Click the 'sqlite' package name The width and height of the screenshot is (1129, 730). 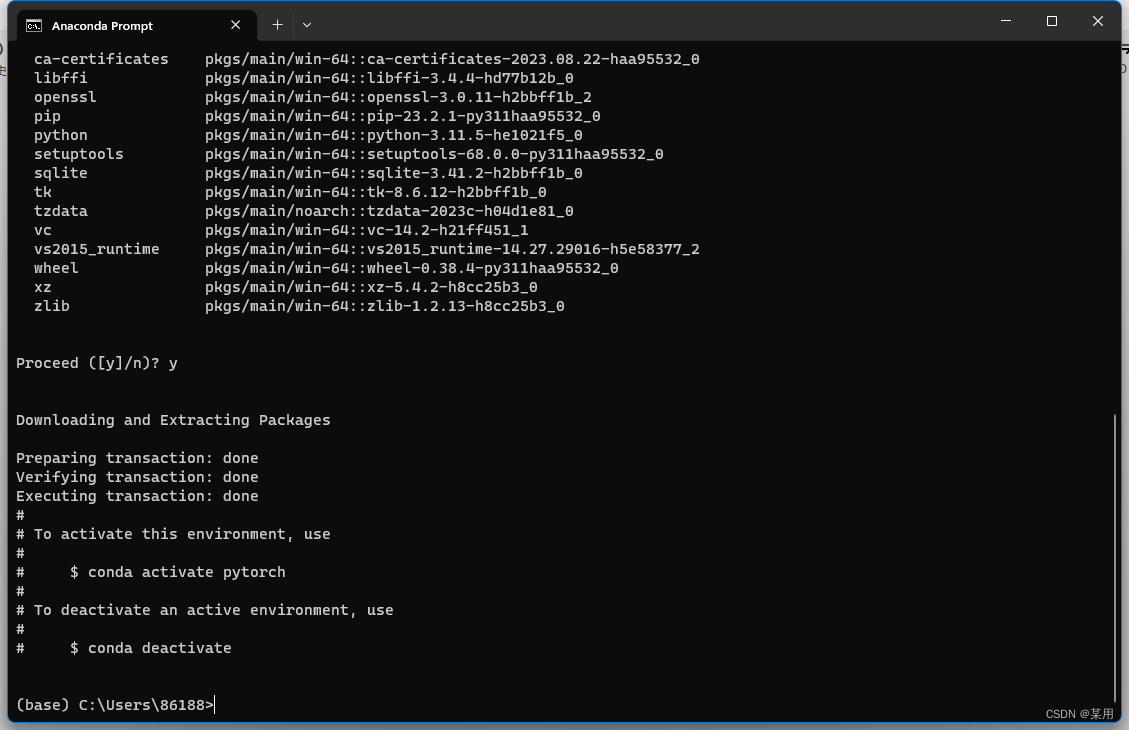(x=60, y=173)
